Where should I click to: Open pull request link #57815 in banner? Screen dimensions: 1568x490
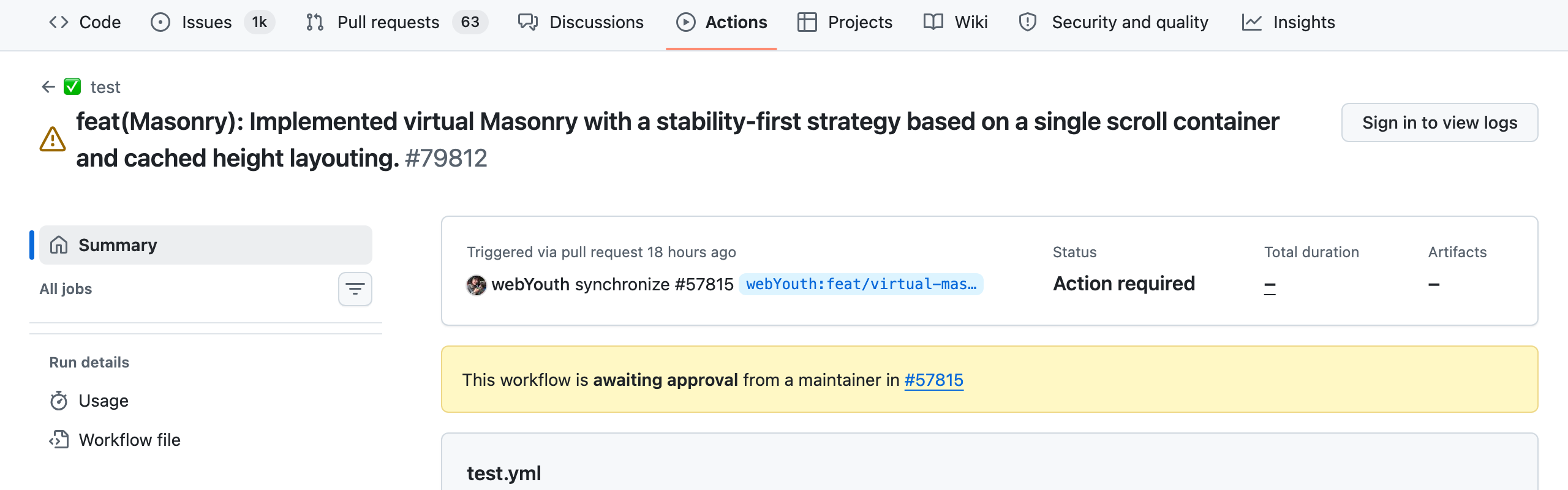[x=933, y=380]
